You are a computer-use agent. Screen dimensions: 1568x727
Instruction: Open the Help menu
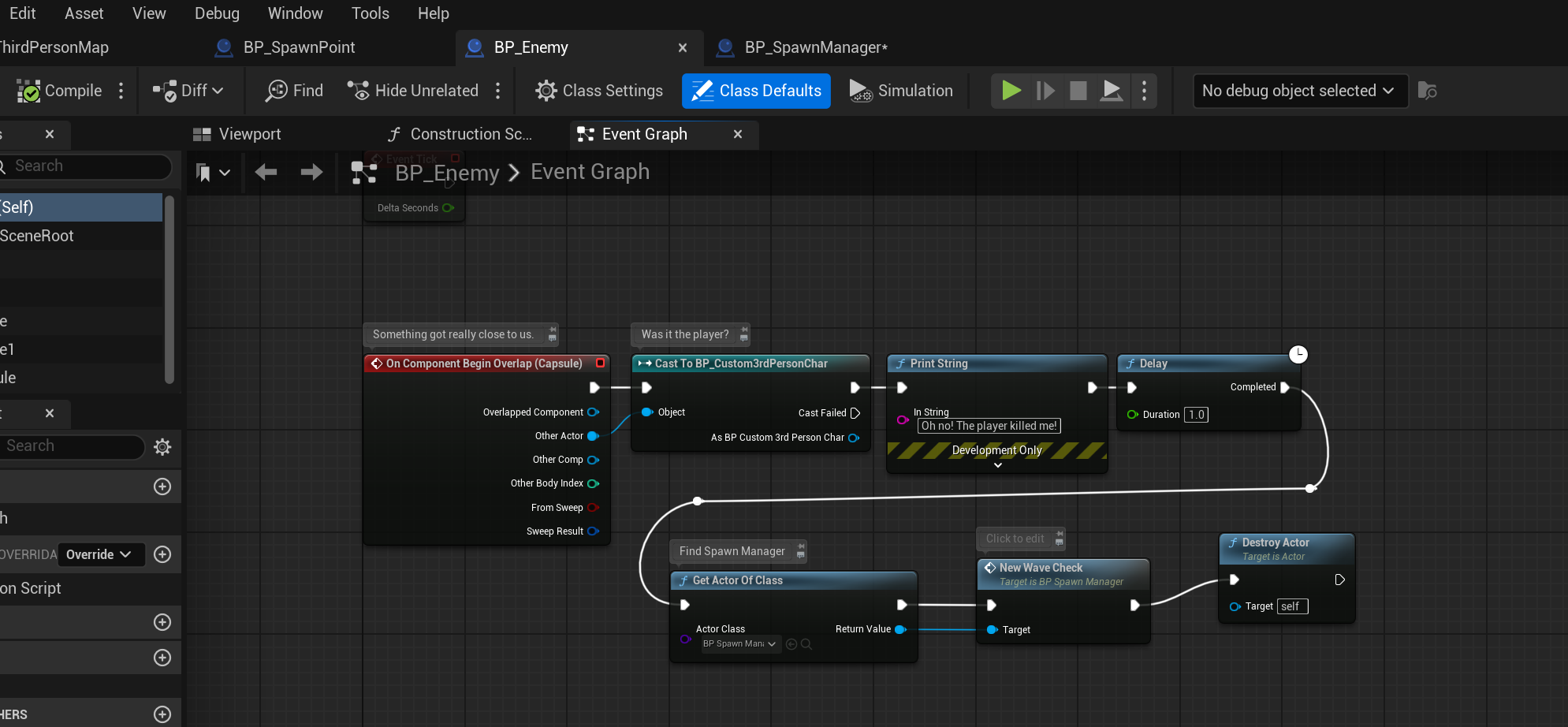point(434,13)
